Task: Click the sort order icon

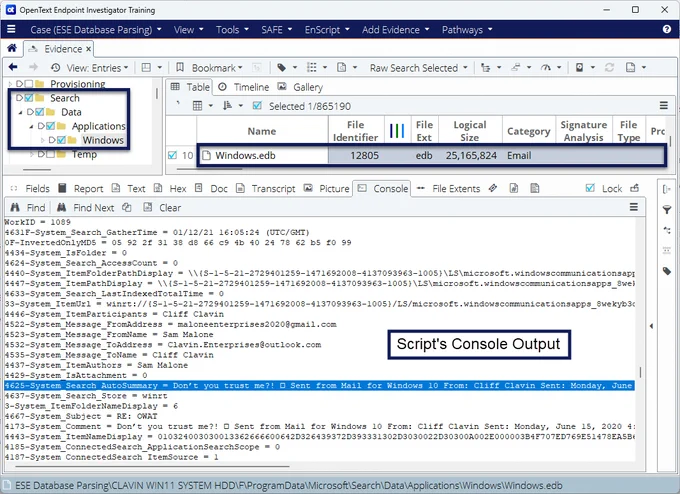Action: click(227, 106)
